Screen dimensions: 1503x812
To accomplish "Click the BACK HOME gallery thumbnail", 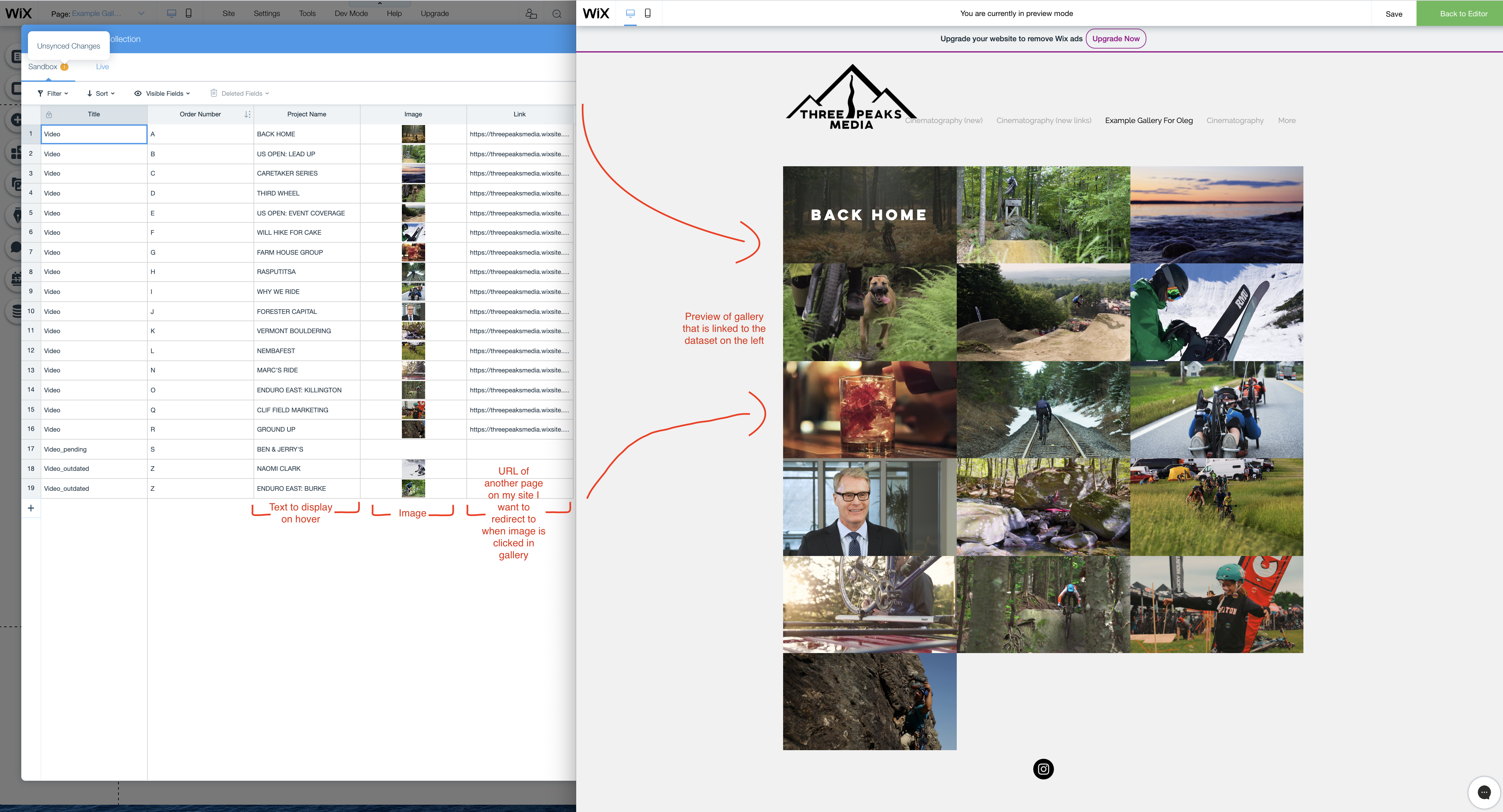I will 869,215.
